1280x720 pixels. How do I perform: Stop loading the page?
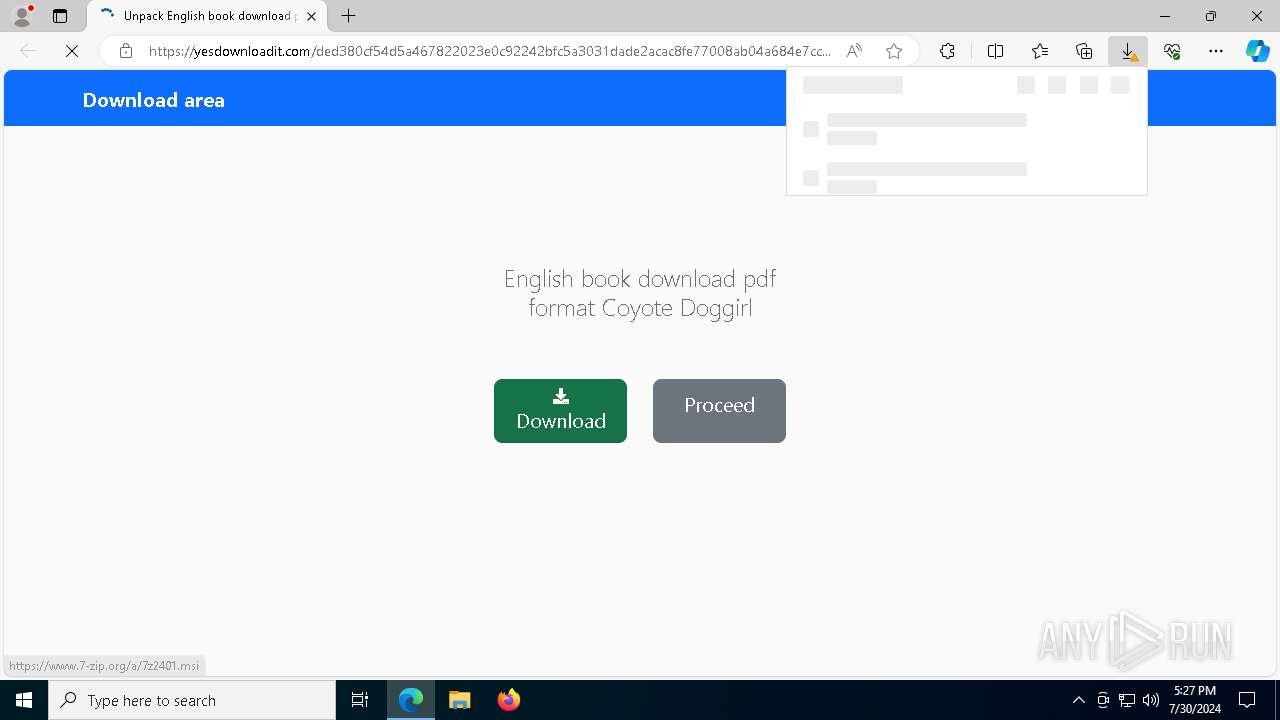click(72, 51)
